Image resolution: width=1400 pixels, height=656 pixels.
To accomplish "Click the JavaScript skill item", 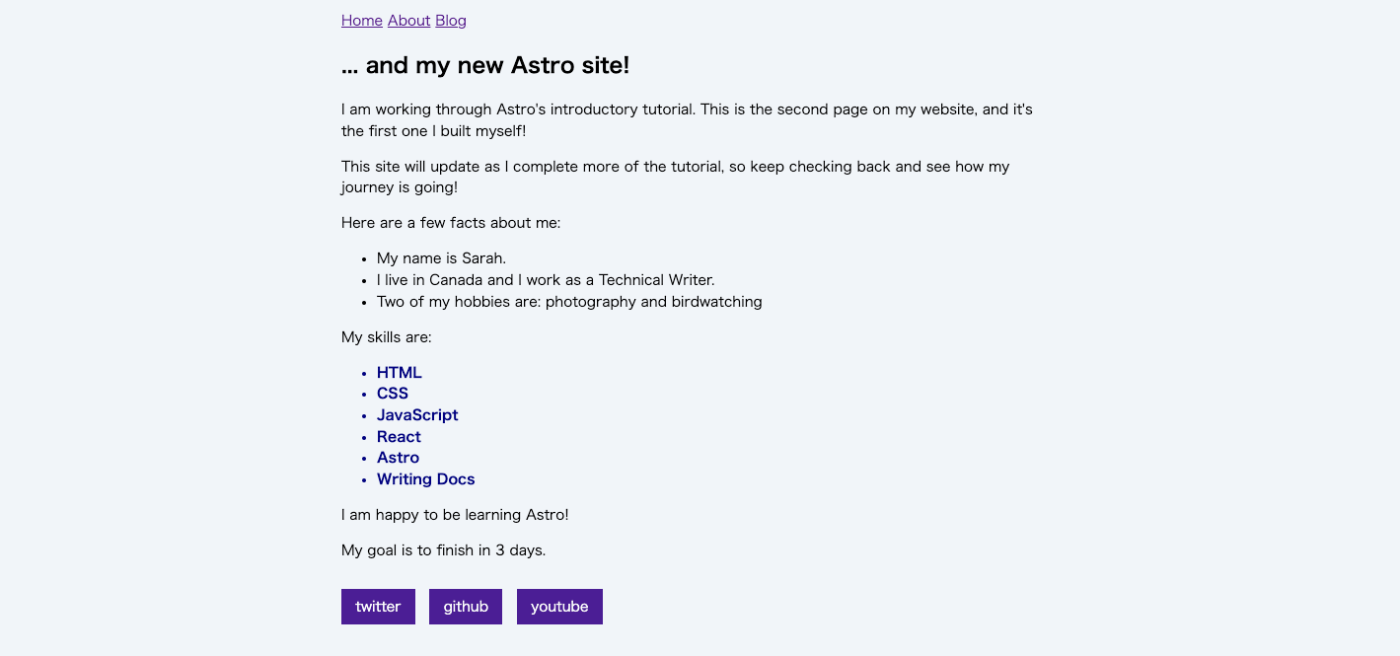I will [x=417, y=415].
